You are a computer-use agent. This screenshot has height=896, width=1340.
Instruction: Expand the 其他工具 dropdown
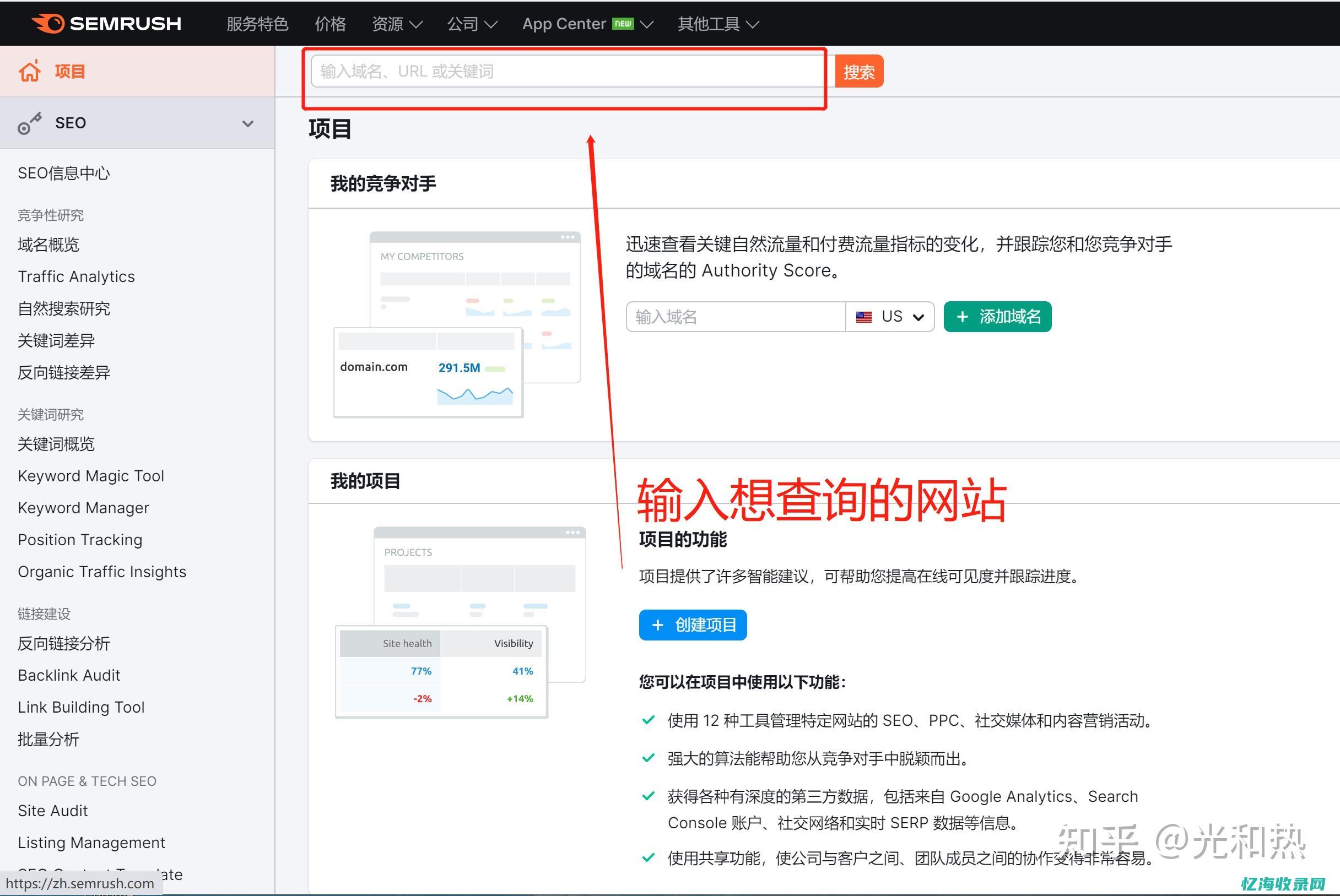coord(717,24)
